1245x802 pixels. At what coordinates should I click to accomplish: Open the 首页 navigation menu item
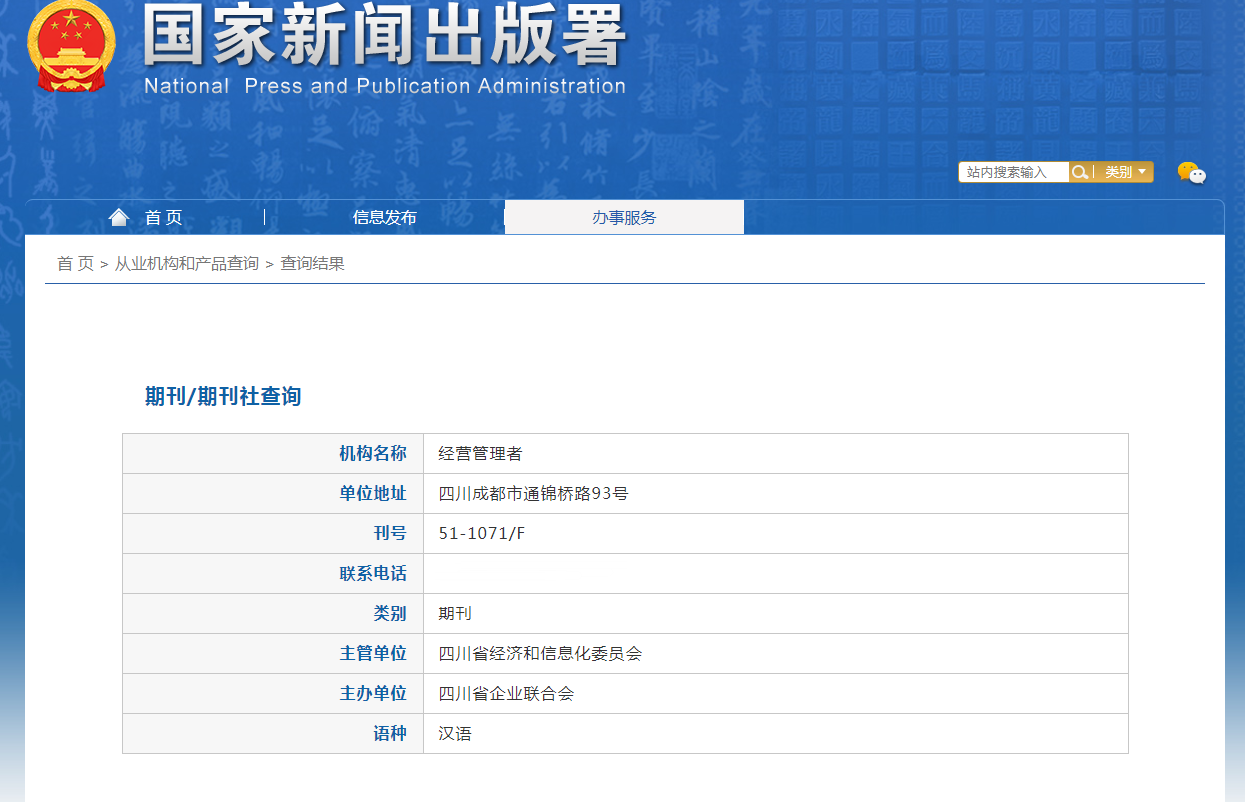tap(163, 218)
